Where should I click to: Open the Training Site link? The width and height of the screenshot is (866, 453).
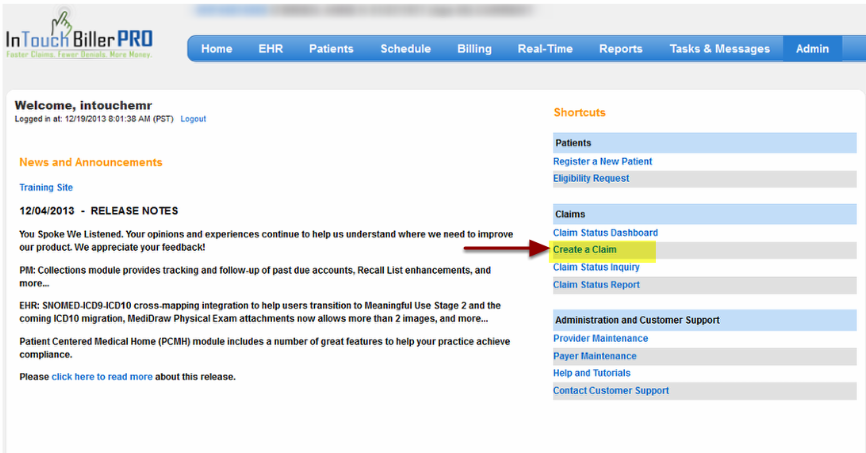point(46,187)
